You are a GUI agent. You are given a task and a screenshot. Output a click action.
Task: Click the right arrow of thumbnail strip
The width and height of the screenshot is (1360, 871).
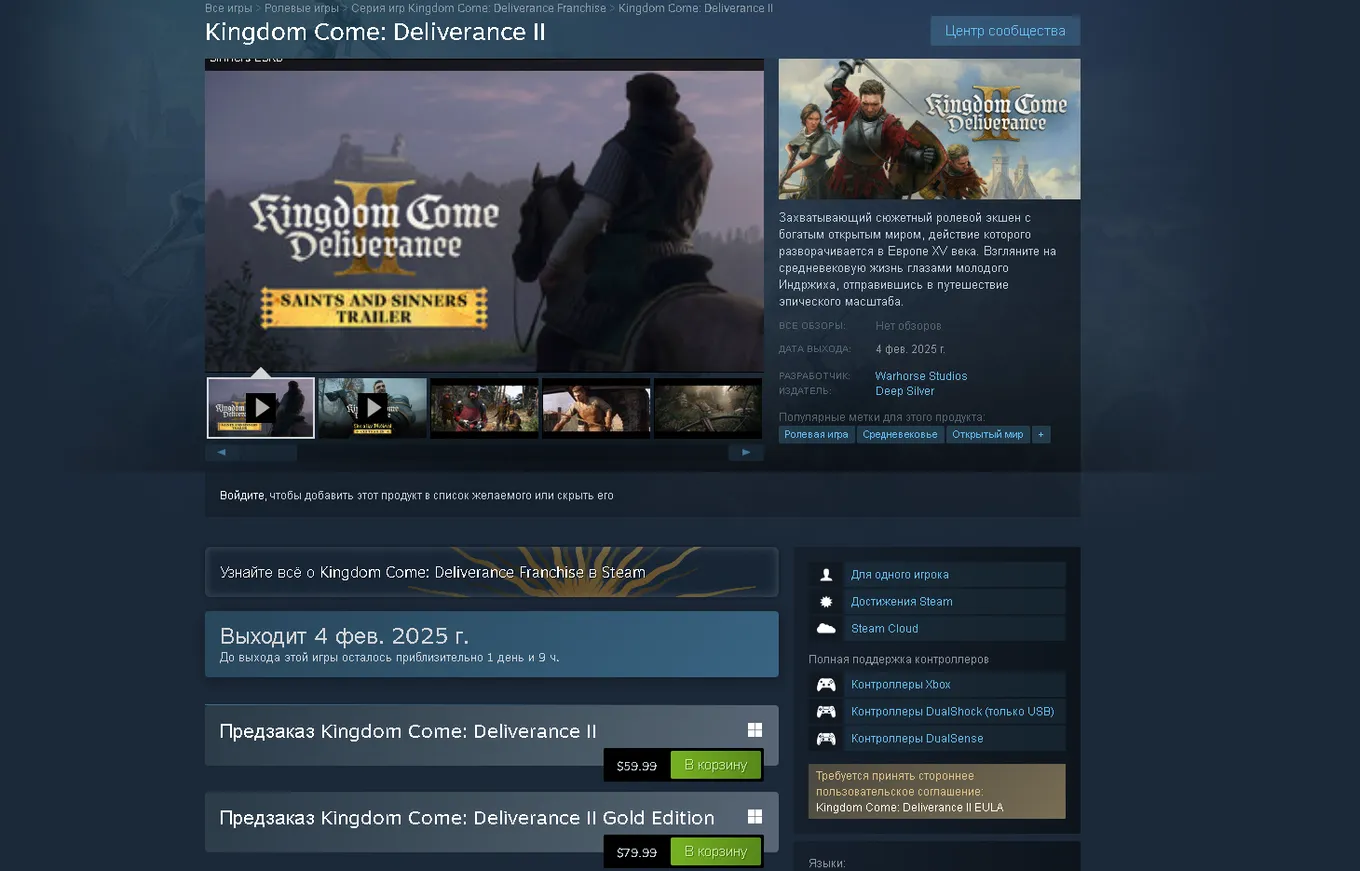[x=746, y=452]
